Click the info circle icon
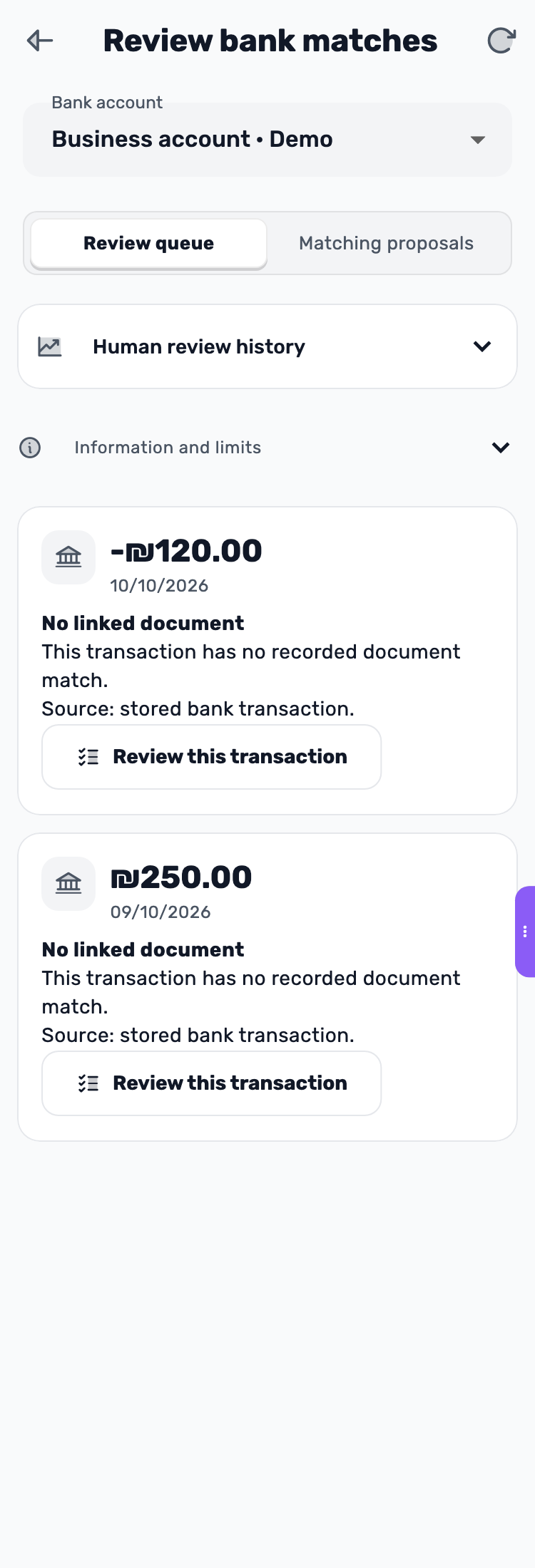 [30, 448]
